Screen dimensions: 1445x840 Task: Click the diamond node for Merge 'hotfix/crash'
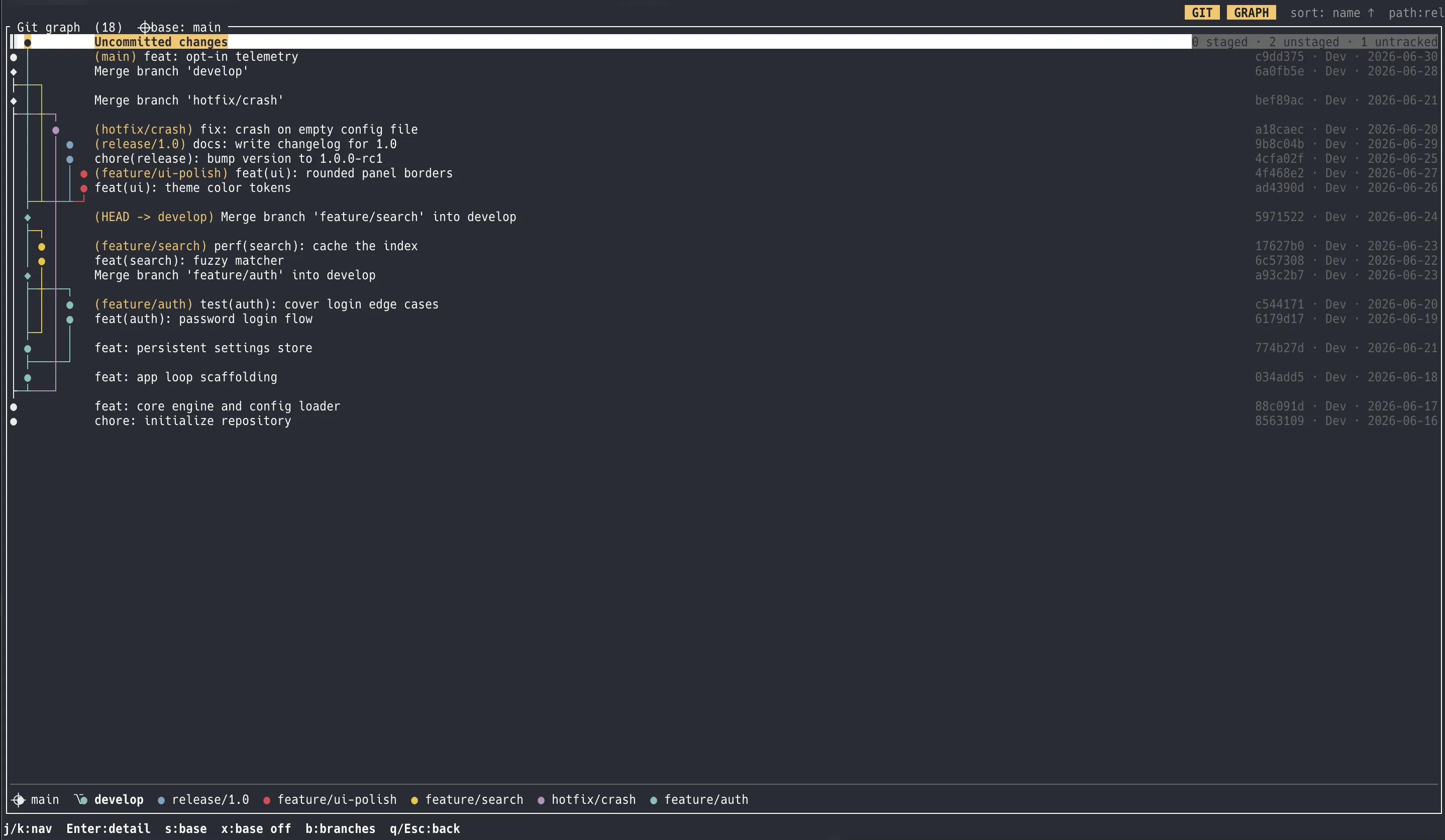click(13, 101)
